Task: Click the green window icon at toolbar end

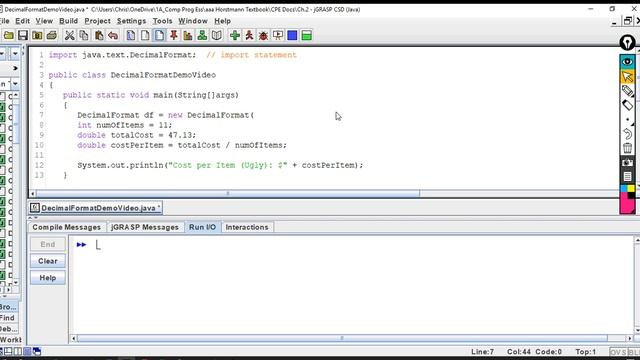Action: tap(307, 36)
